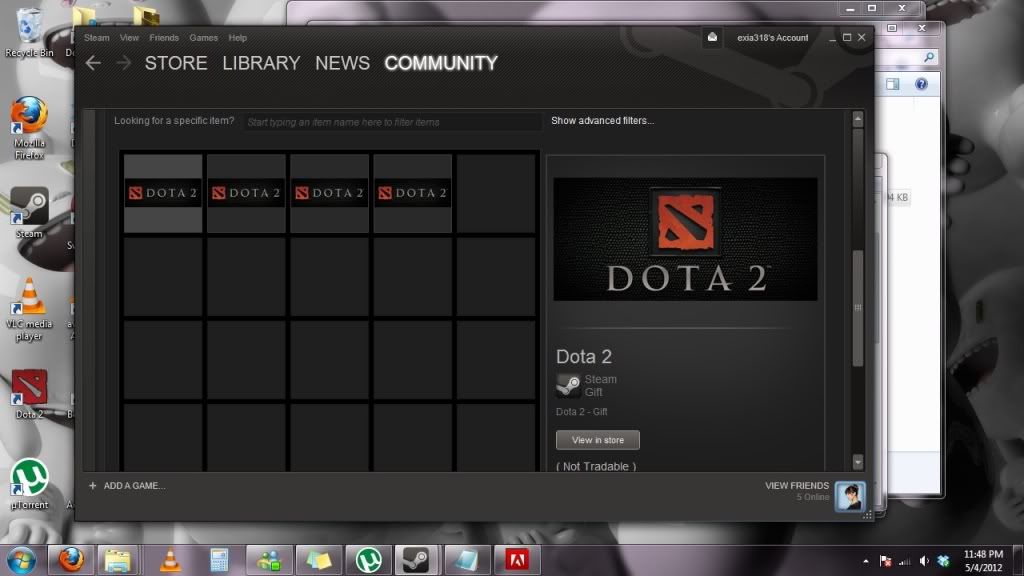
Task: Click the Action Center flag tray icon
Action: click(886, 561)
